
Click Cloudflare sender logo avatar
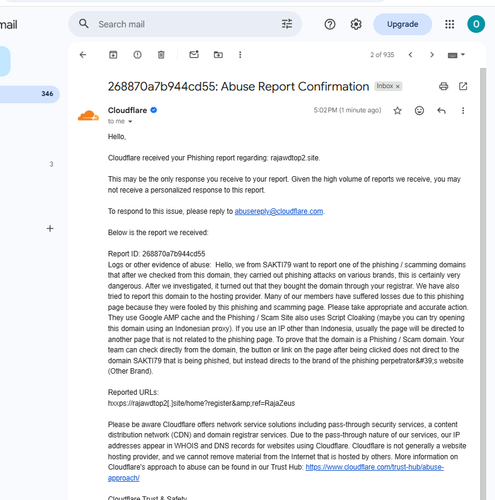(88, 116)
